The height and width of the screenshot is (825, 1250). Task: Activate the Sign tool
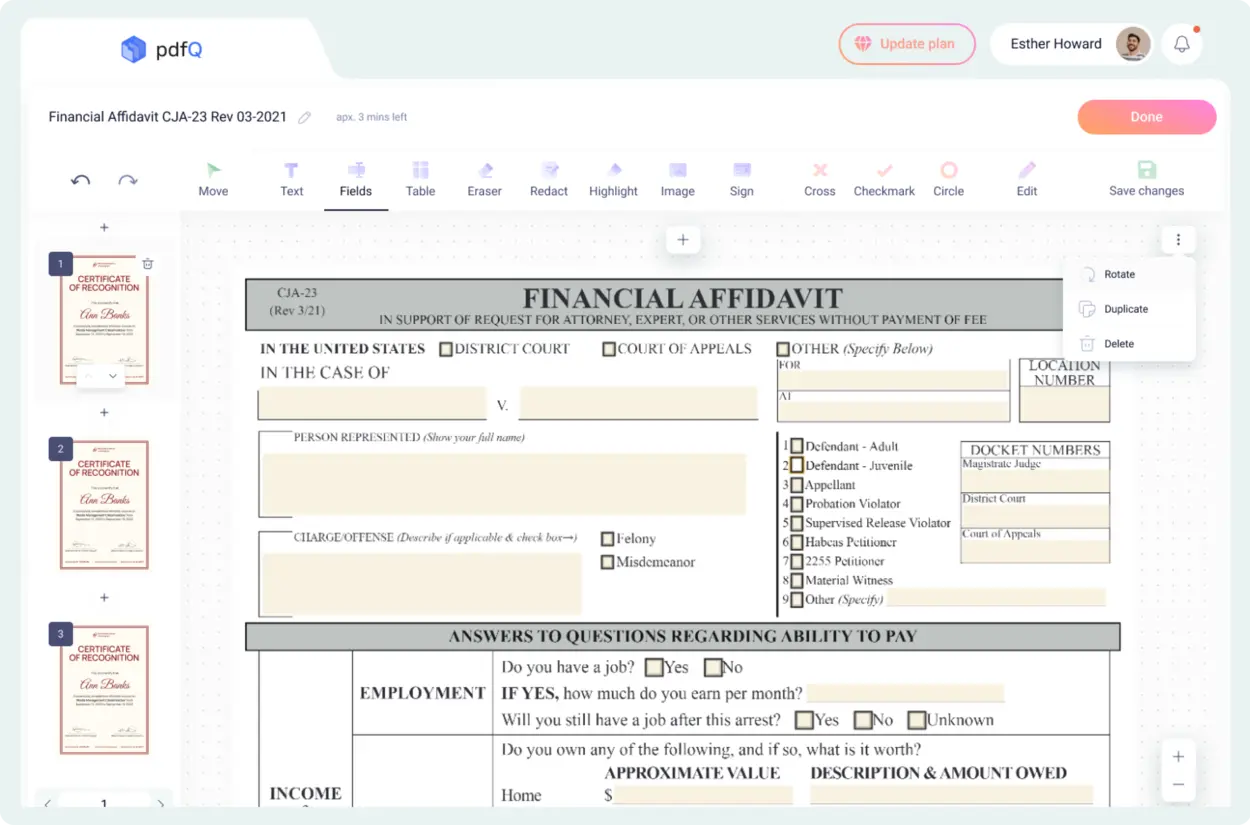click(x=741, y=179)
